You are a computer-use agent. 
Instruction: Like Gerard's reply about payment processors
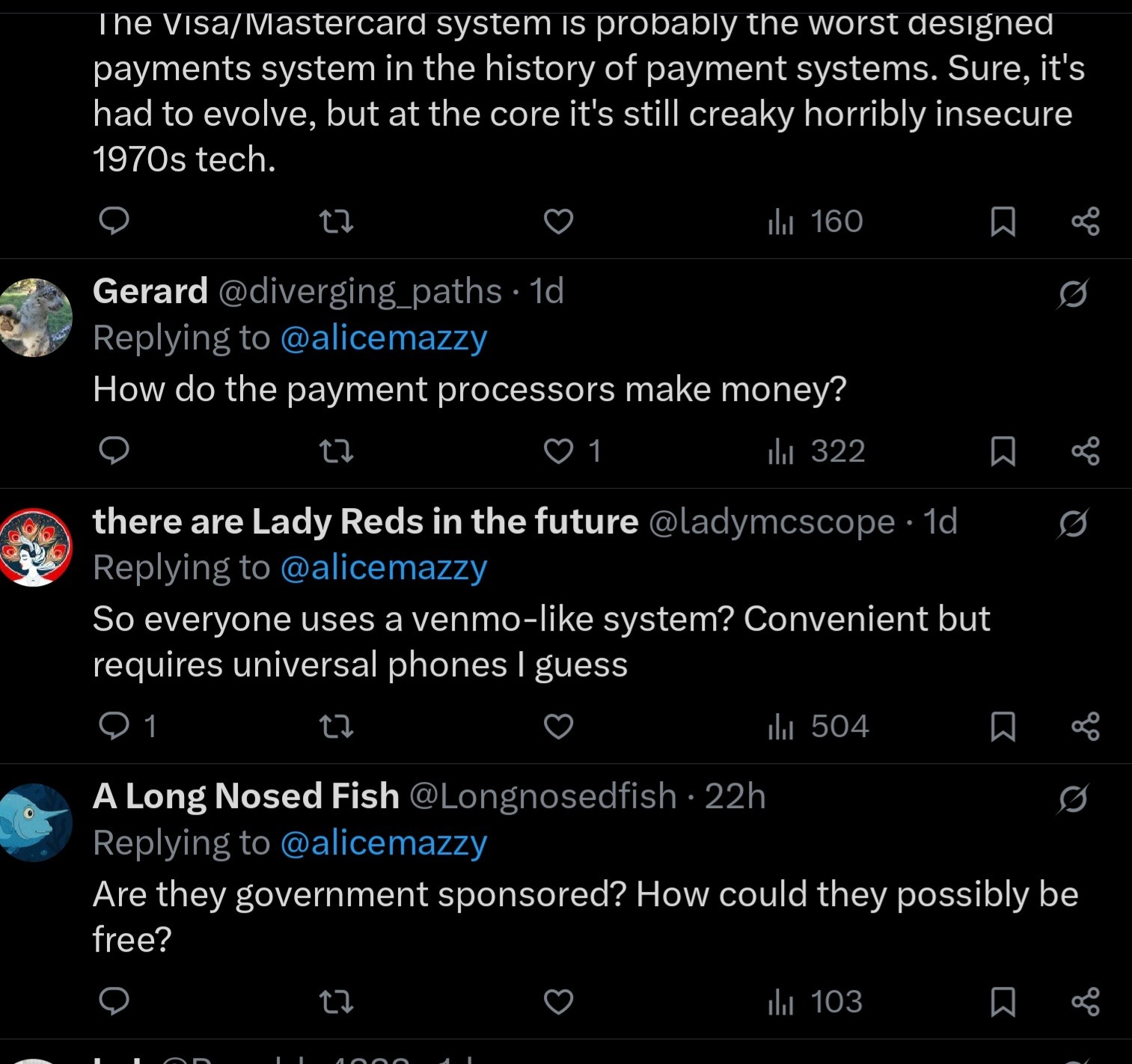coord(558,451)
